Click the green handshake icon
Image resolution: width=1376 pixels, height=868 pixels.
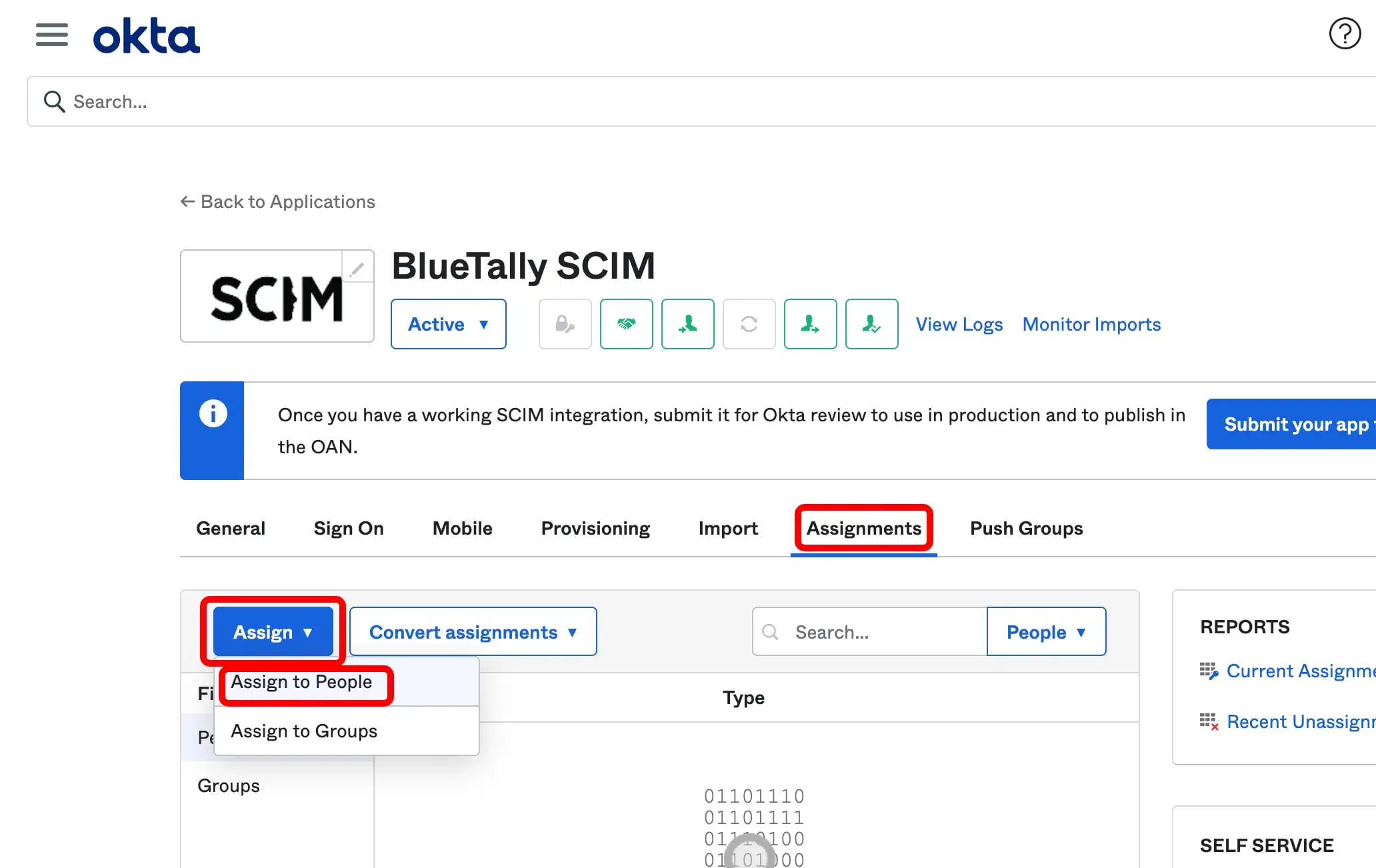coord(627,324)
